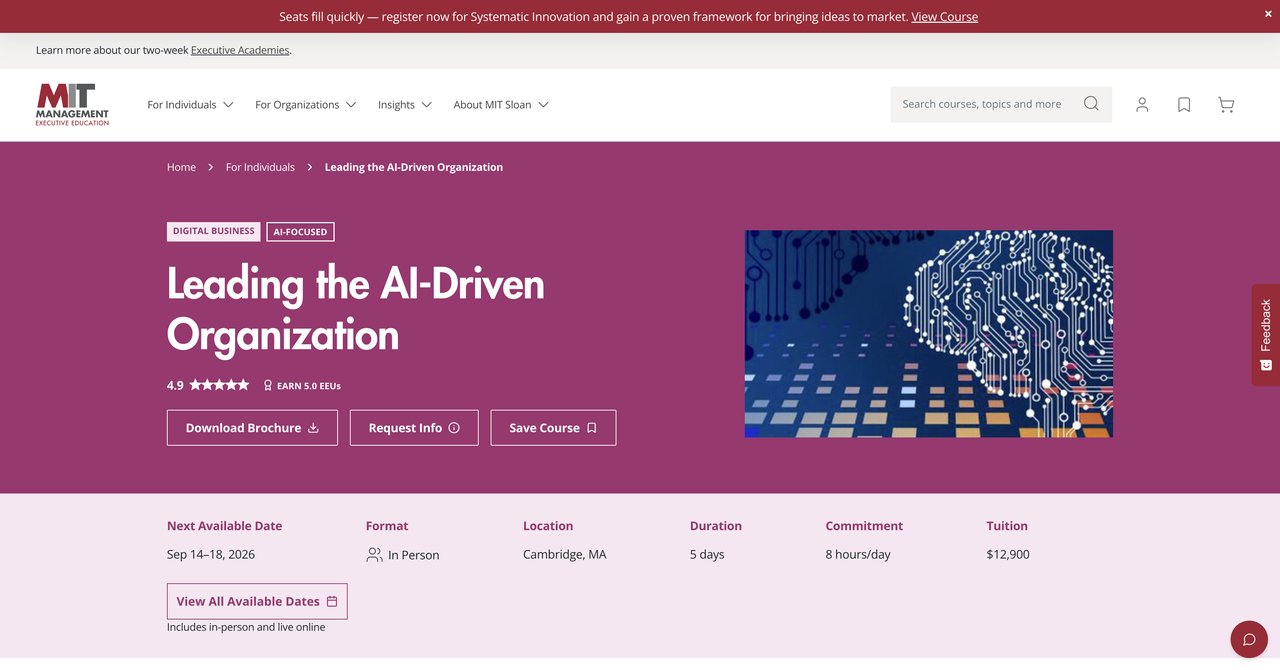Open the user account icon
Image resolution: width=1280 pixels, height=670 pixels.
[x=1142, y=104]
